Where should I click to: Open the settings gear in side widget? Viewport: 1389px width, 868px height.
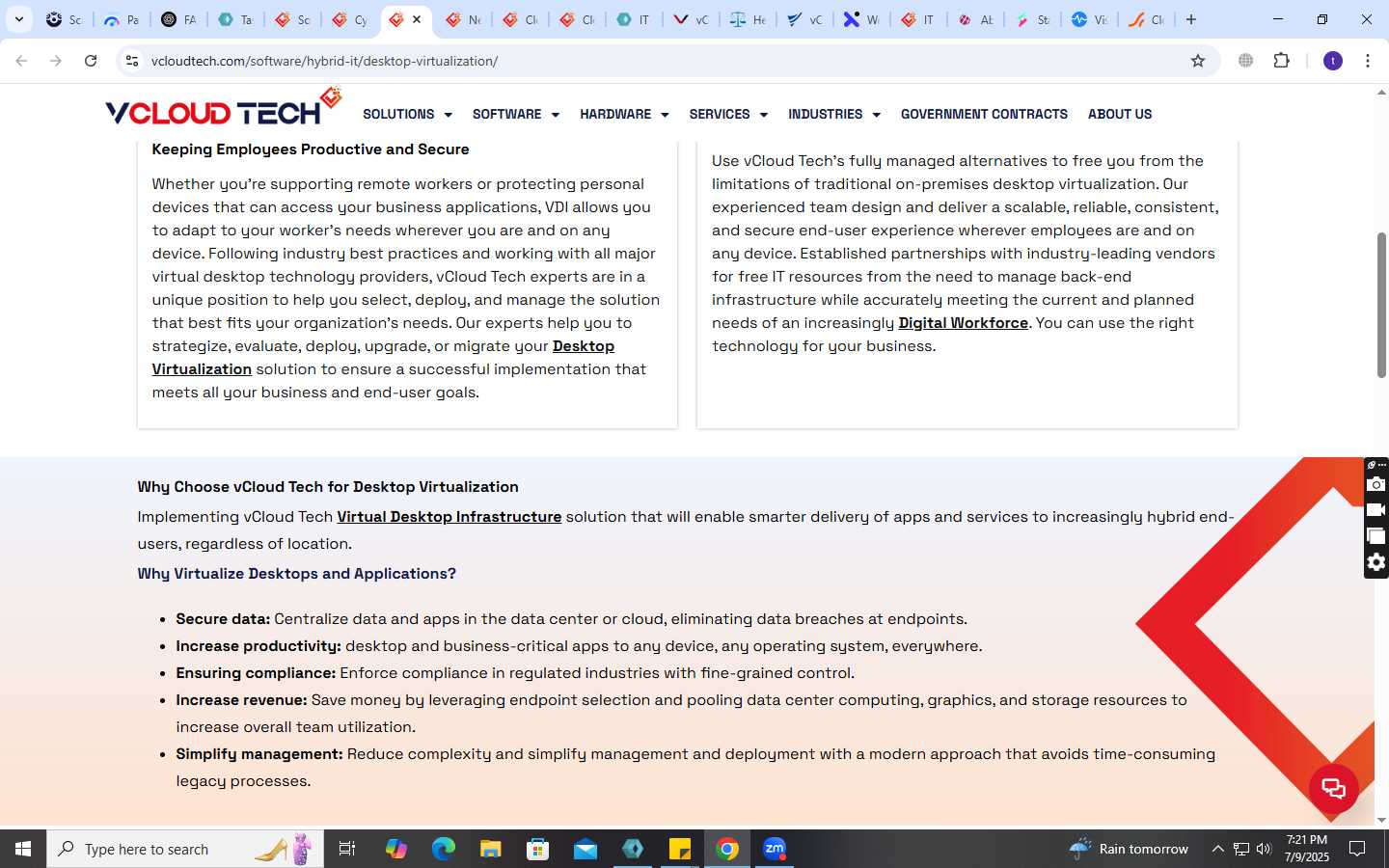[x=1376, y=562]
